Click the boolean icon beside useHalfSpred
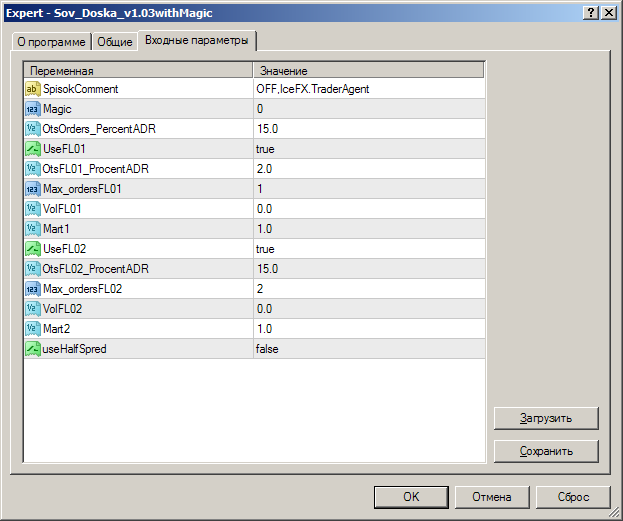Image resolution: width=623 pixels, height=521 pixels. pos(33,349)
